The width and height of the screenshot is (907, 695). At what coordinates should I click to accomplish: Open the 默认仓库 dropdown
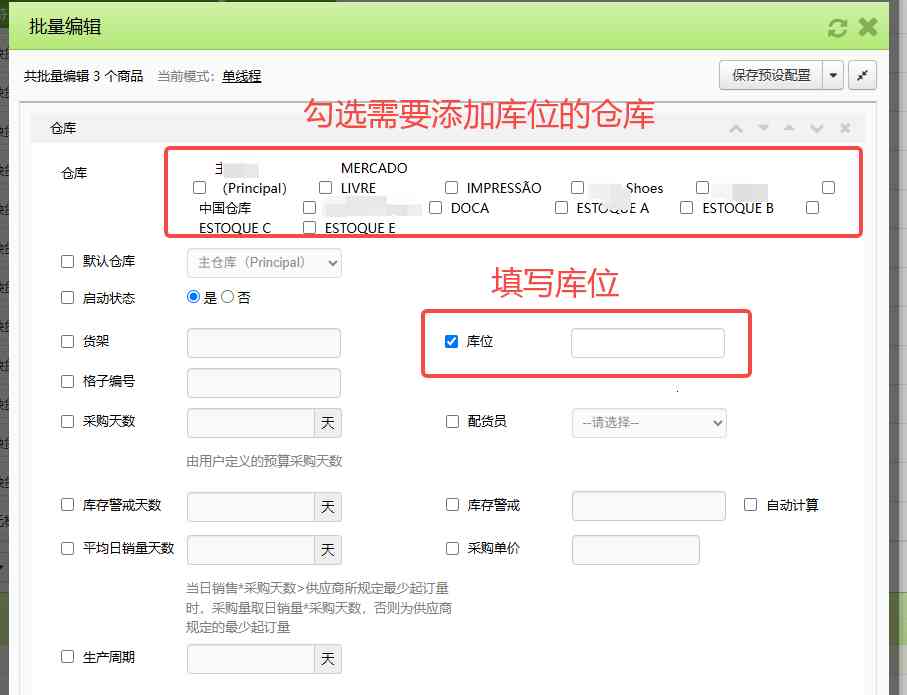point(263,261)
